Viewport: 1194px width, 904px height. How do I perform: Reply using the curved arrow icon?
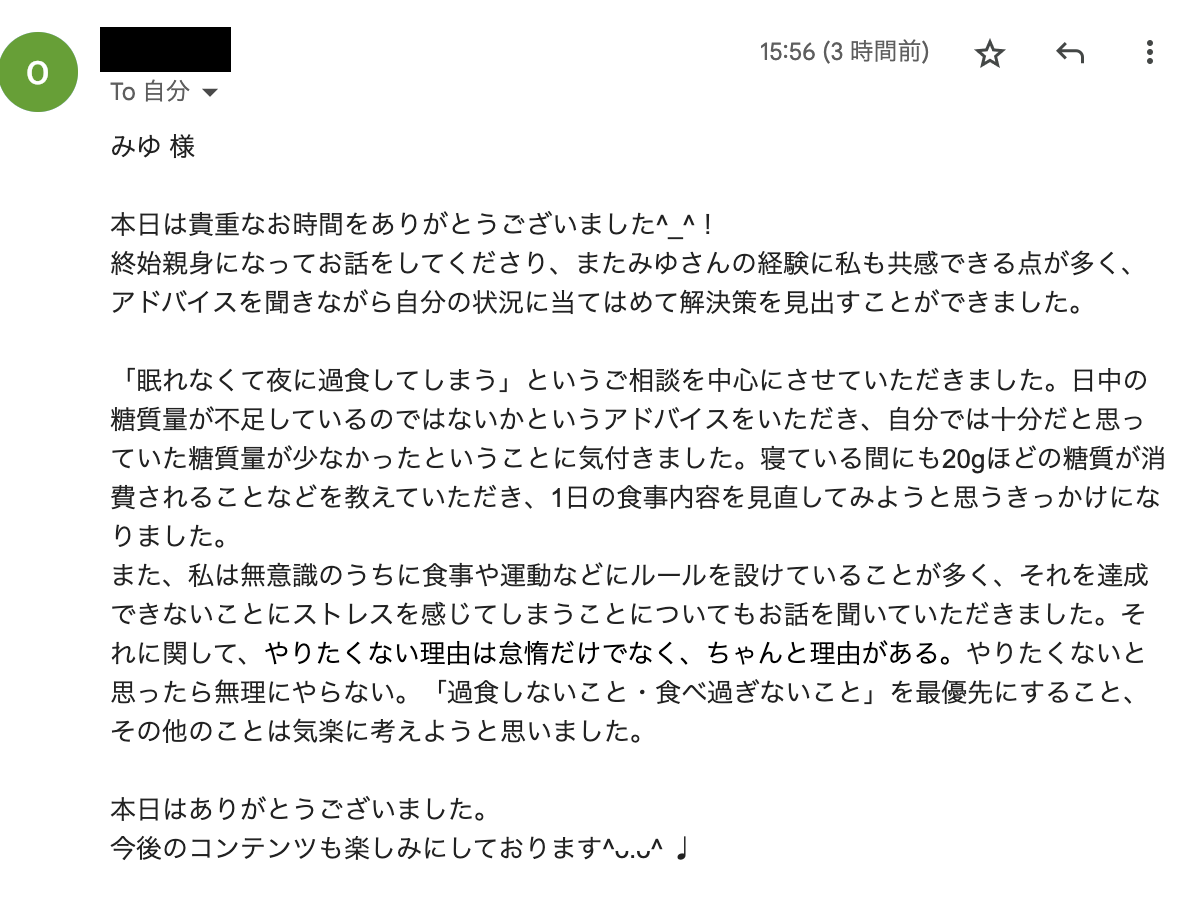(x=1069, y=53)
